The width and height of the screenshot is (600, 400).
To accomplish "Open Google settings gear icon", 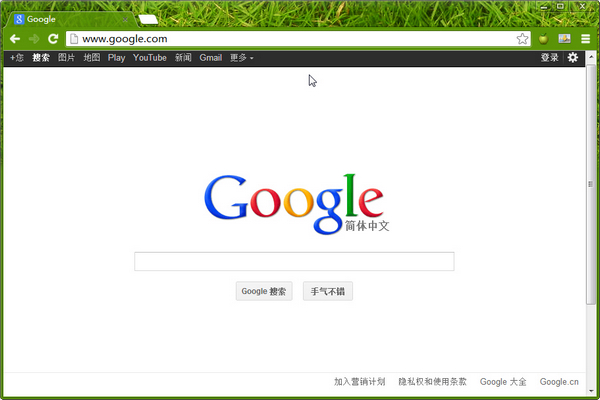I will 573,58.
